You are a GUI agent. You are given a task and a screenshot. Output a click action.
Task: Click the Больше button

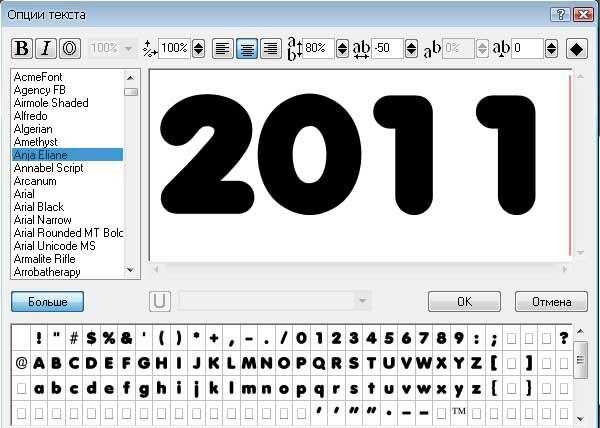pyautogui.click(x=47, y=302)
